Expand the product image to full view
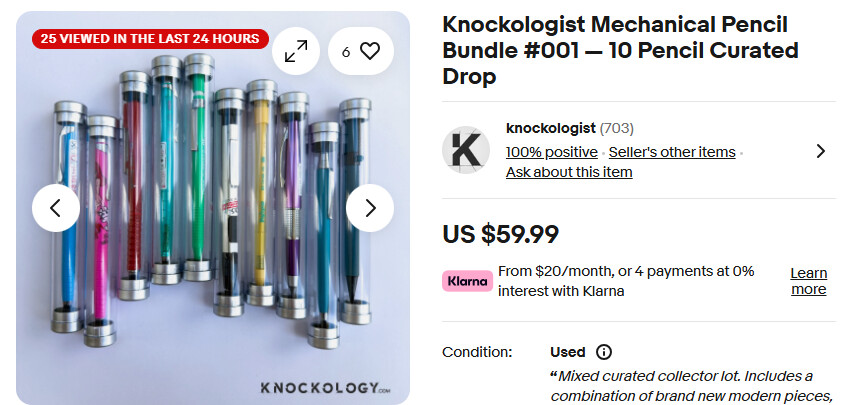Viewport: 861px width, 405px height. [x=296, y=52]
